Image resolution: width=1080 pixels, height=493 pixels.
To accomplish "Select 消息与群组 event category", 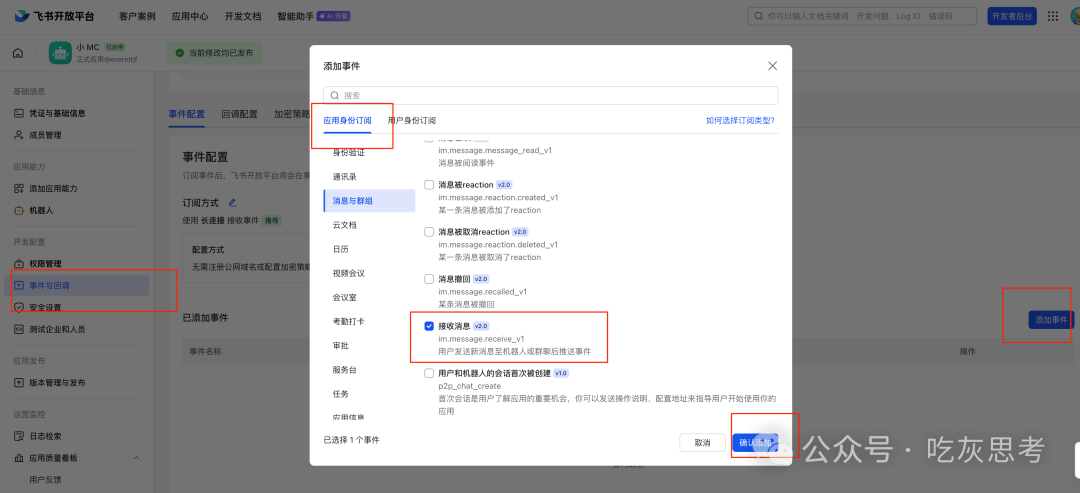I will pos(369,200).
